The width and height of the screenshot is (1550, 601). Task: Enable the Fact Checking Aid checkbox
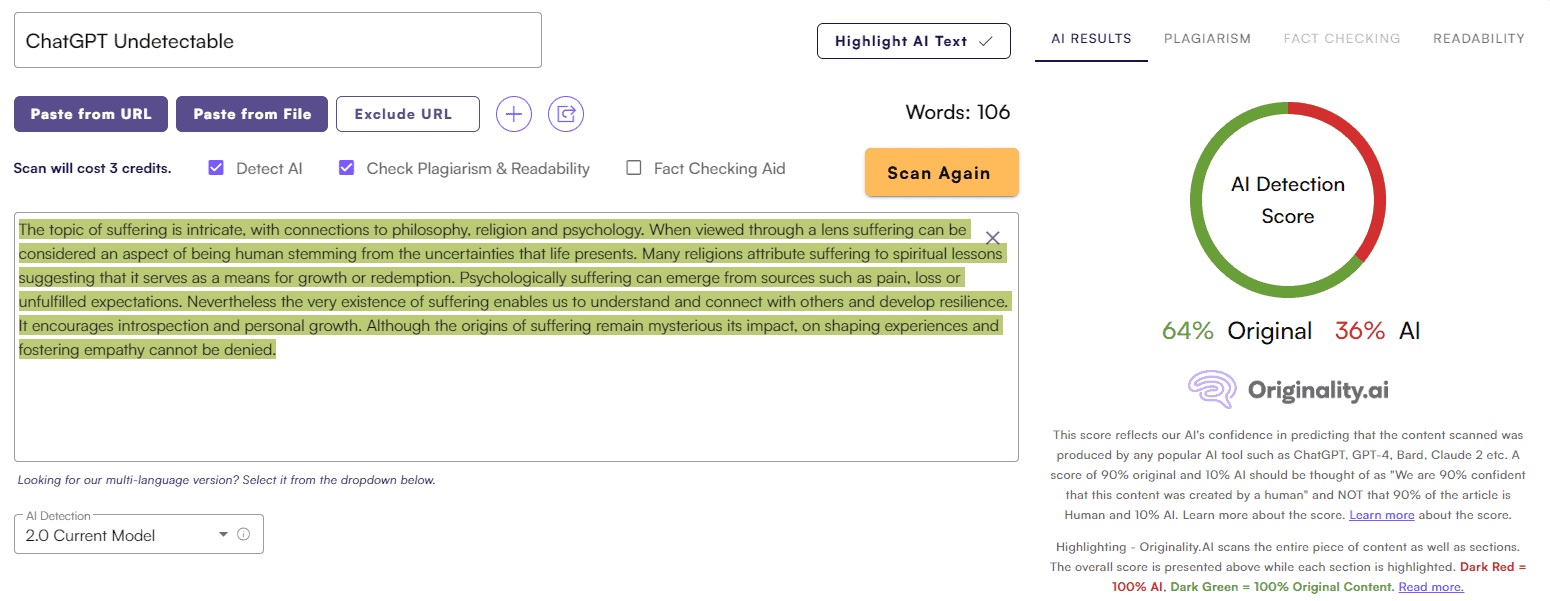634,168
